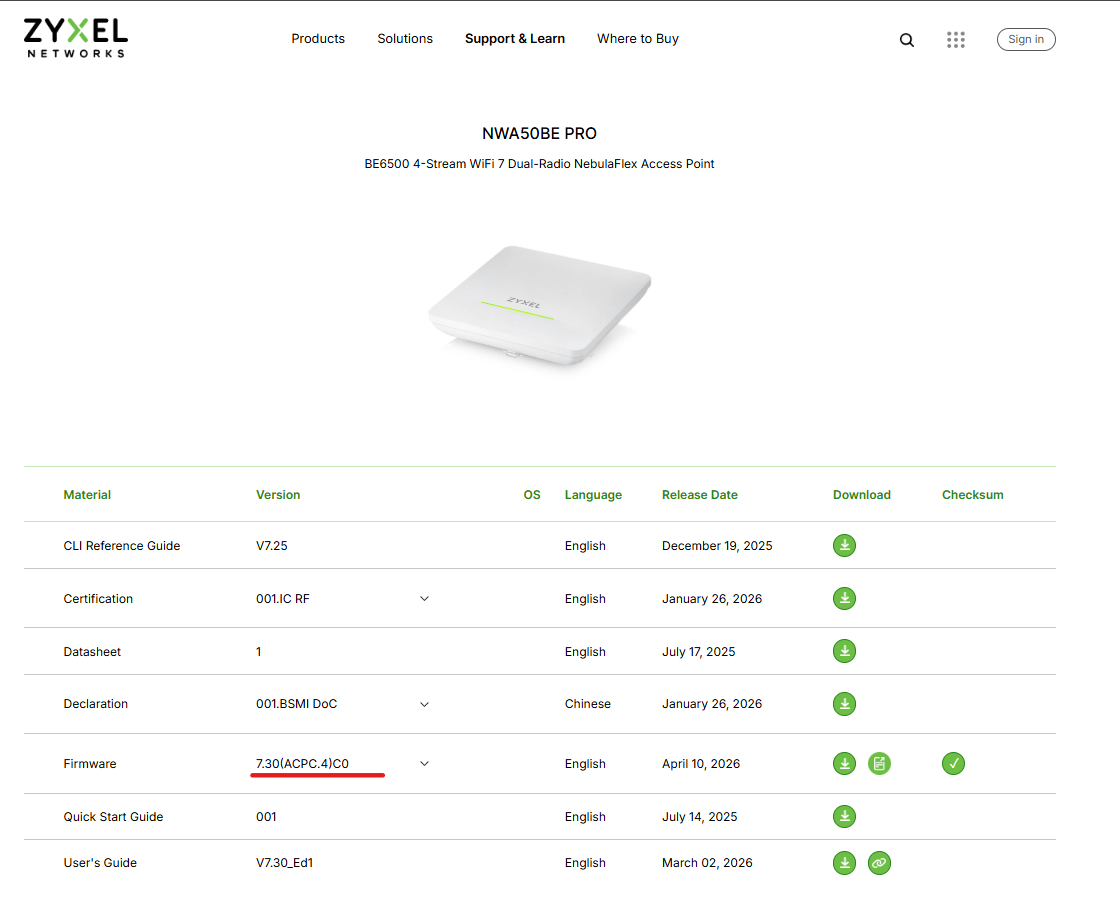Click the Chinese language cell
This screenshot has width=1120, height=922.
coord(587,703)
